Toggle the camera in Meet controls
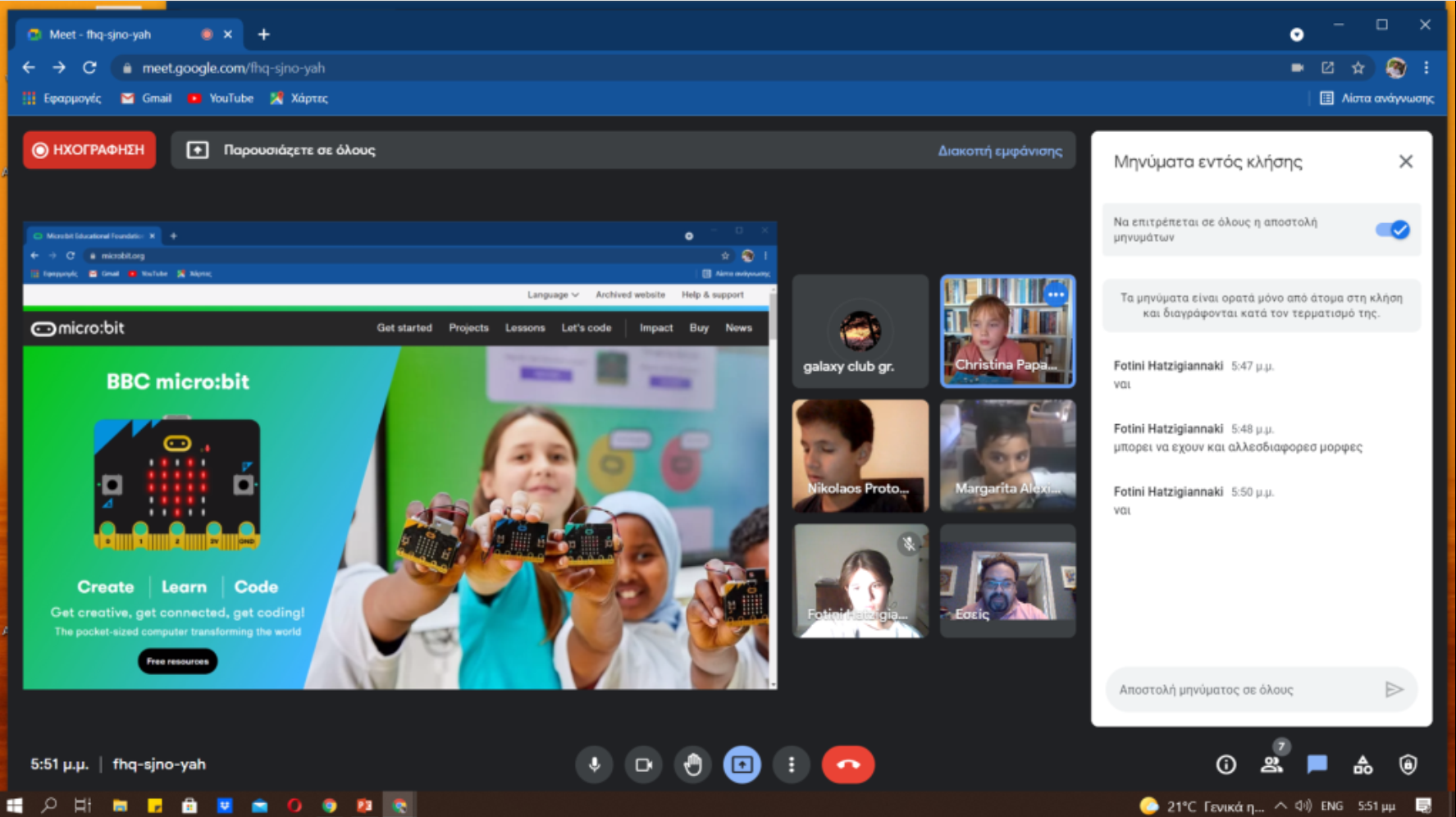Screen dimensions: 1456x817 point(644,765)
